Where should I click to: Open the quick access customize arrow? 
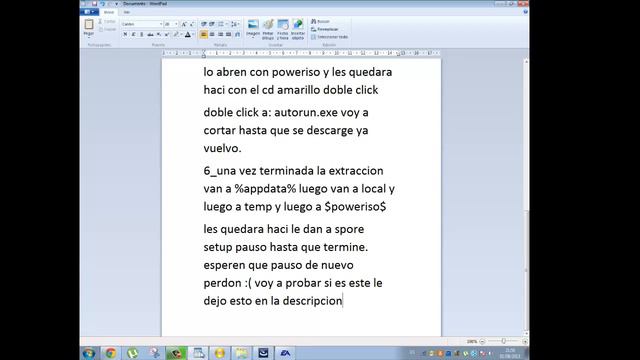(116, 4)
